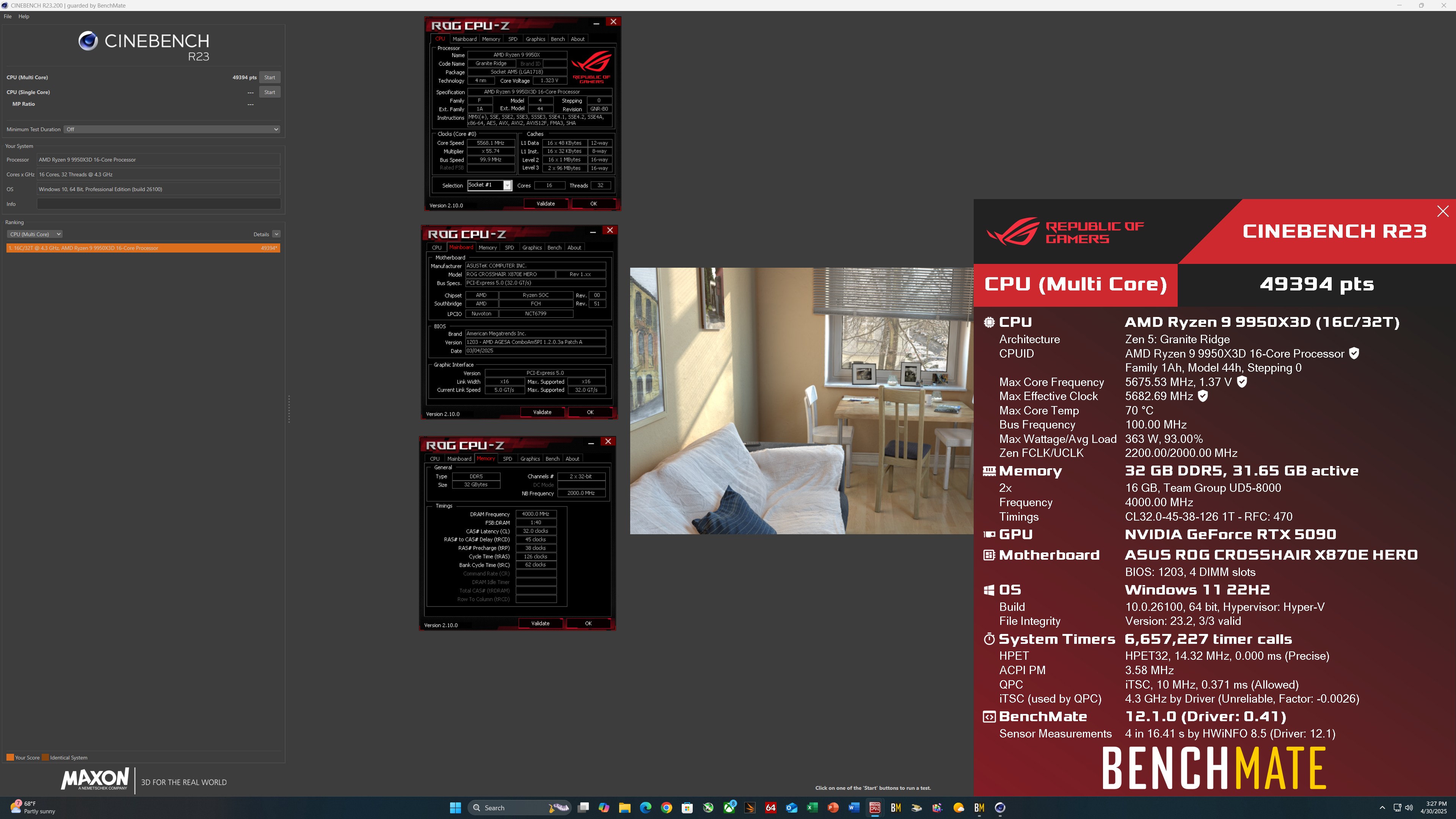
Task: Open Mainboard tab in CPU-Z timings window
Action: [x=459, y=458]
